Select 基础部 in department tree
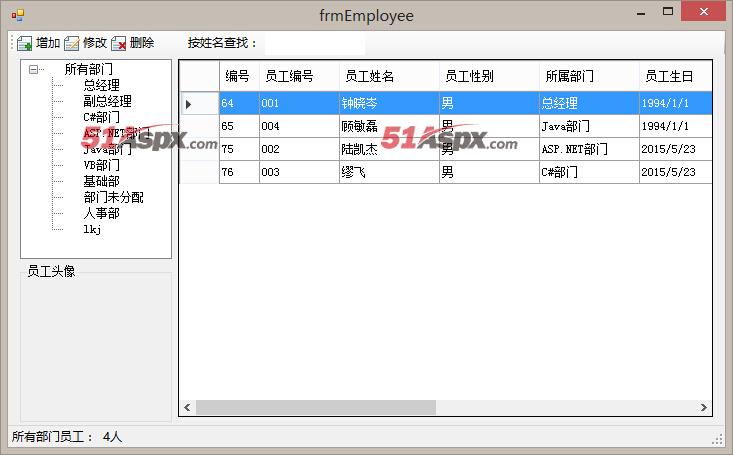 tap(101, 181)
